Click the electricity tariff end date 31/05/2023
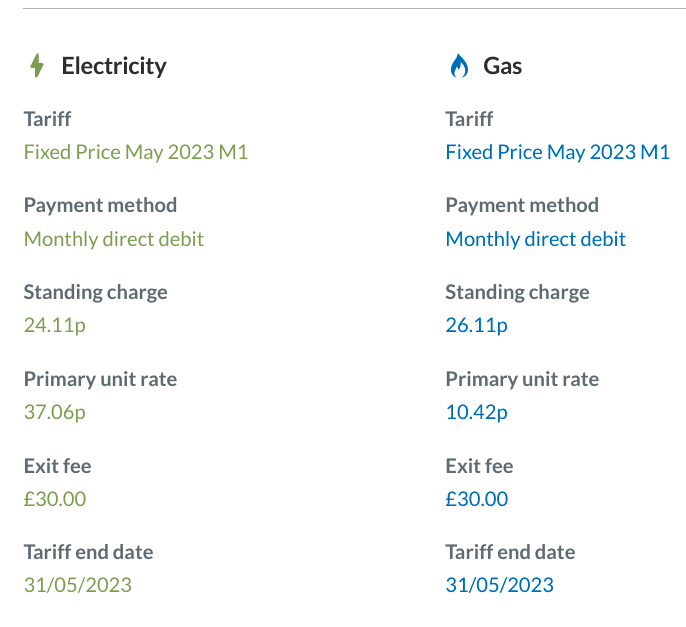686x627 pixels. 77,585
